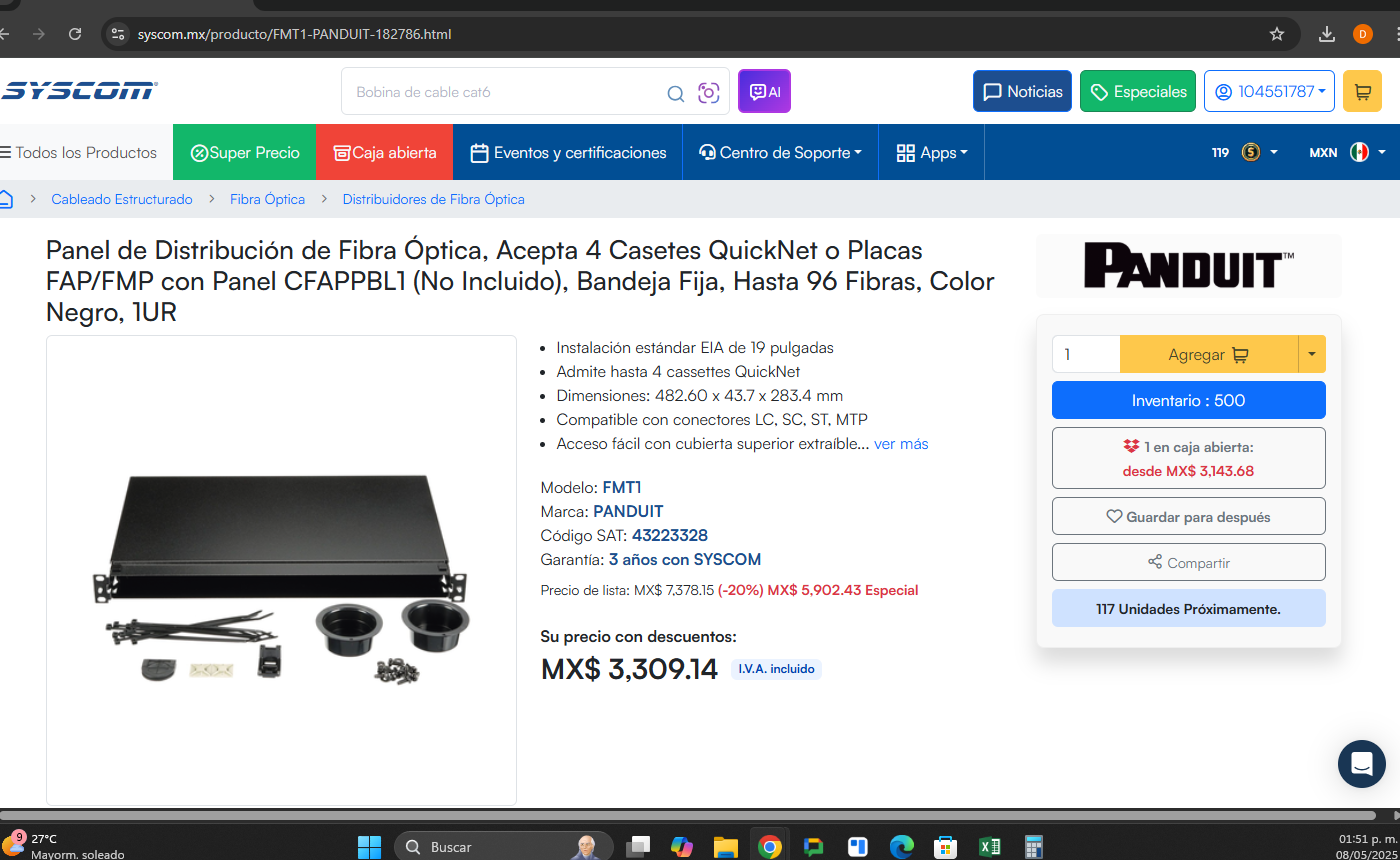Screen dimensions: 1400x860
Task: Open Microsoft Edge from taskbar
Action: 902,847
